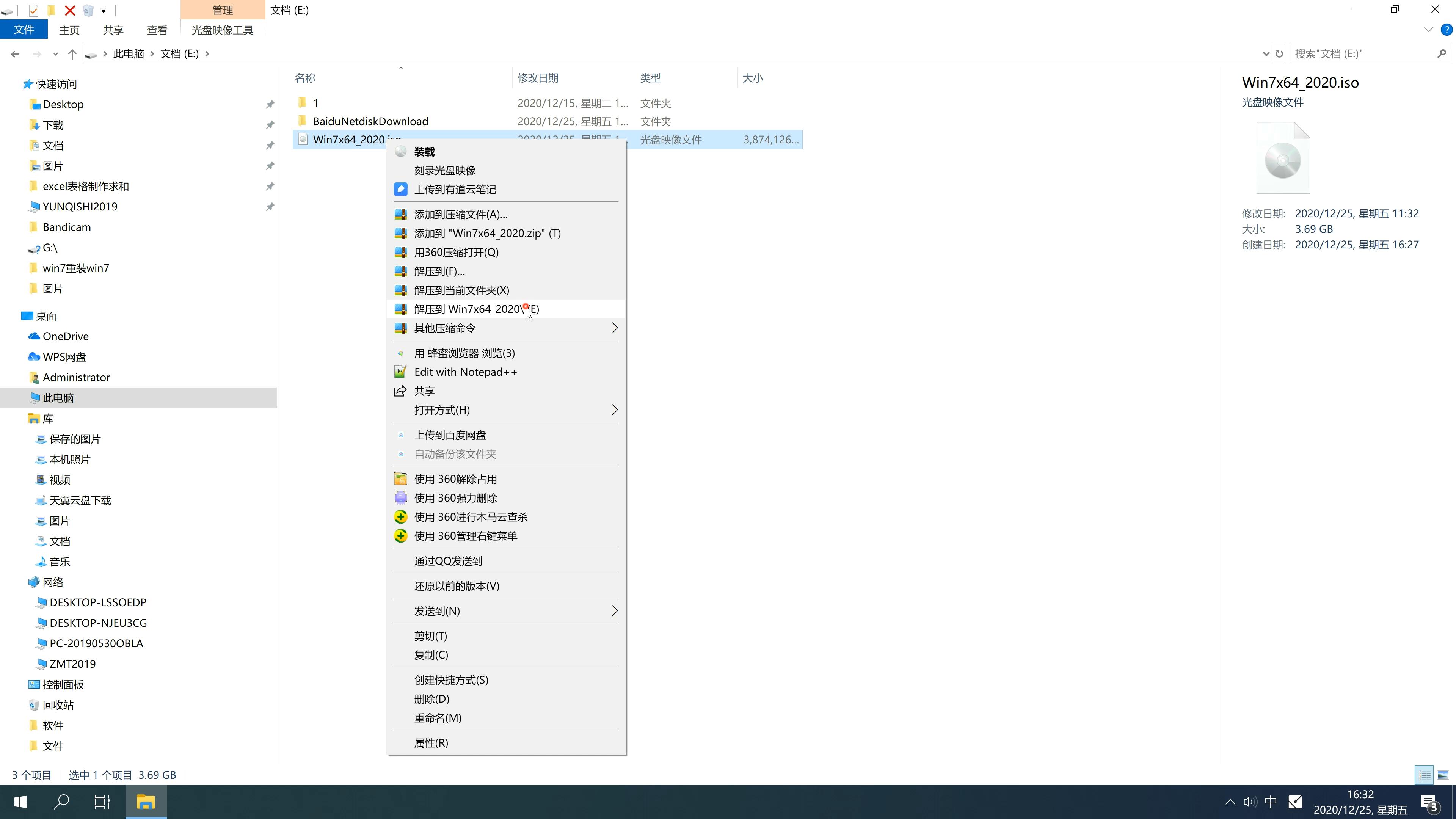1456x819 pixels.
Task: Click 装载 to mount the ISO image
Action: 424,150
